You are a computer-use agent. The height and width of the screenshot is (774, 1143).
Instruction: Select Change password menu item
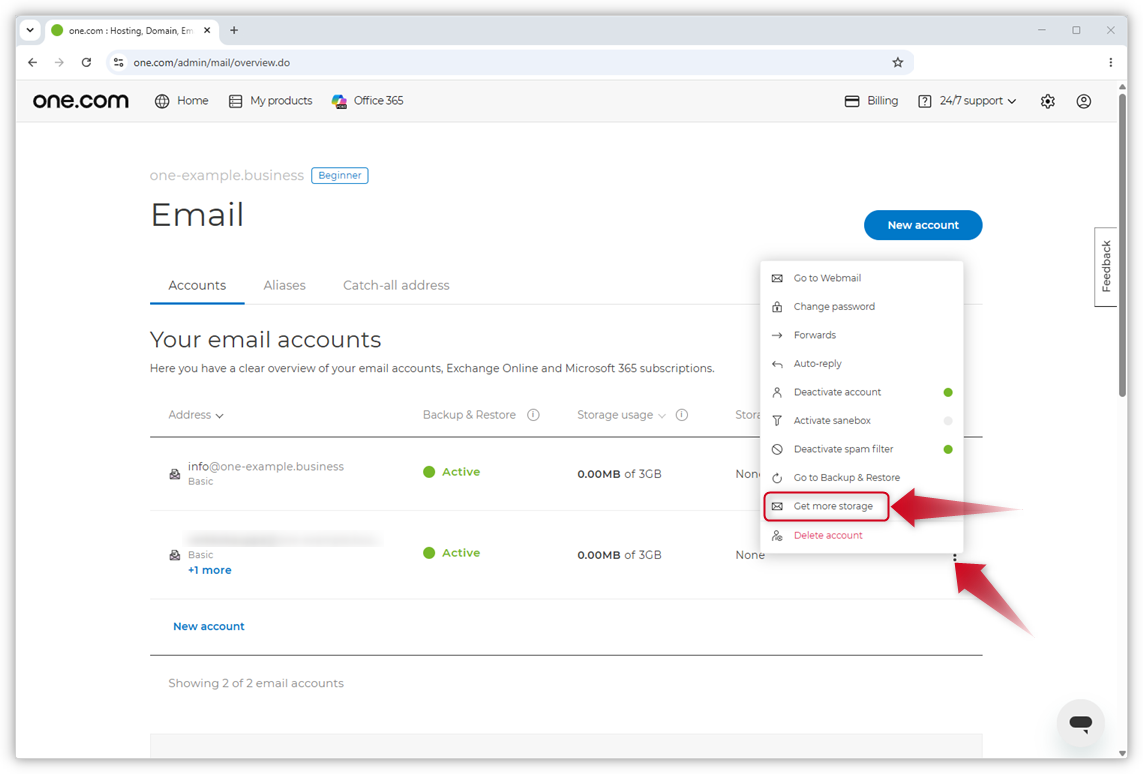click(862, 307)
